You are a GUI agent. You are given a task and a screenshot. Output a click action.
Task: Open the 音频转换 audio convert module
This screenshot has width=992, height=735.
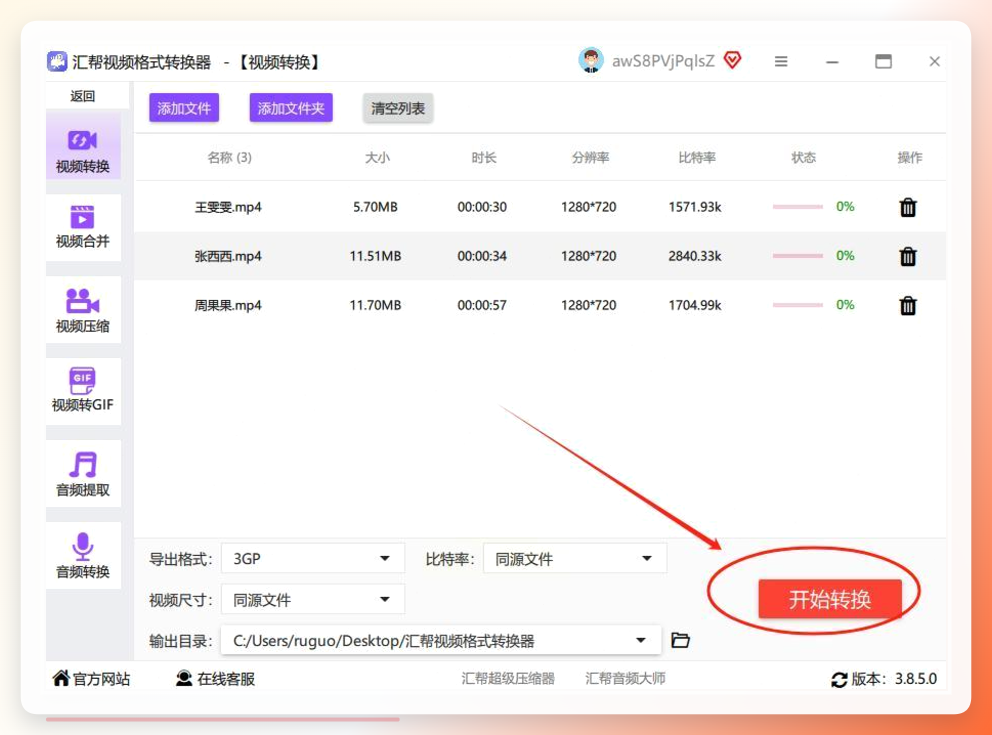83,555
